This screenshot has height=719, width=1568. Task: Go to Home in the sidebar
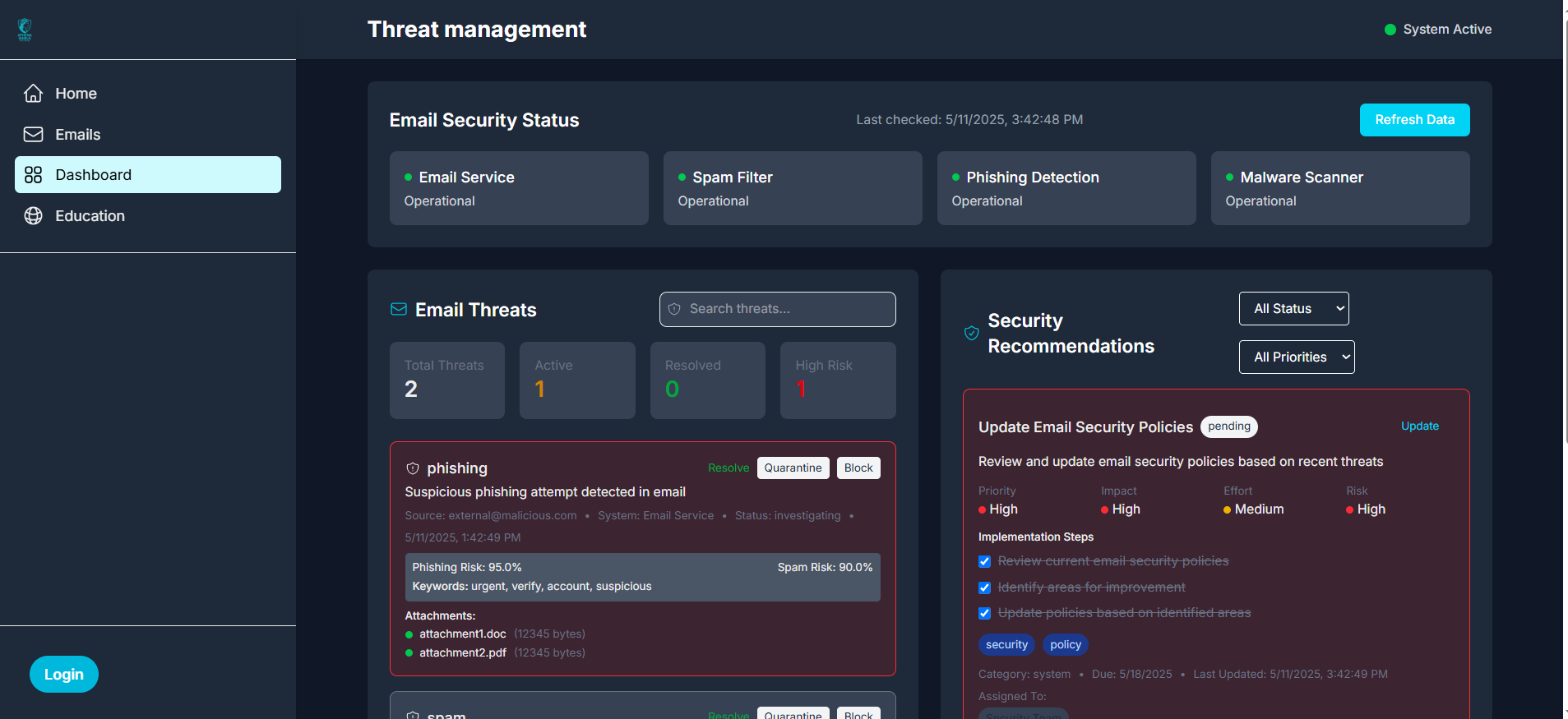click(x=148, y=94)
